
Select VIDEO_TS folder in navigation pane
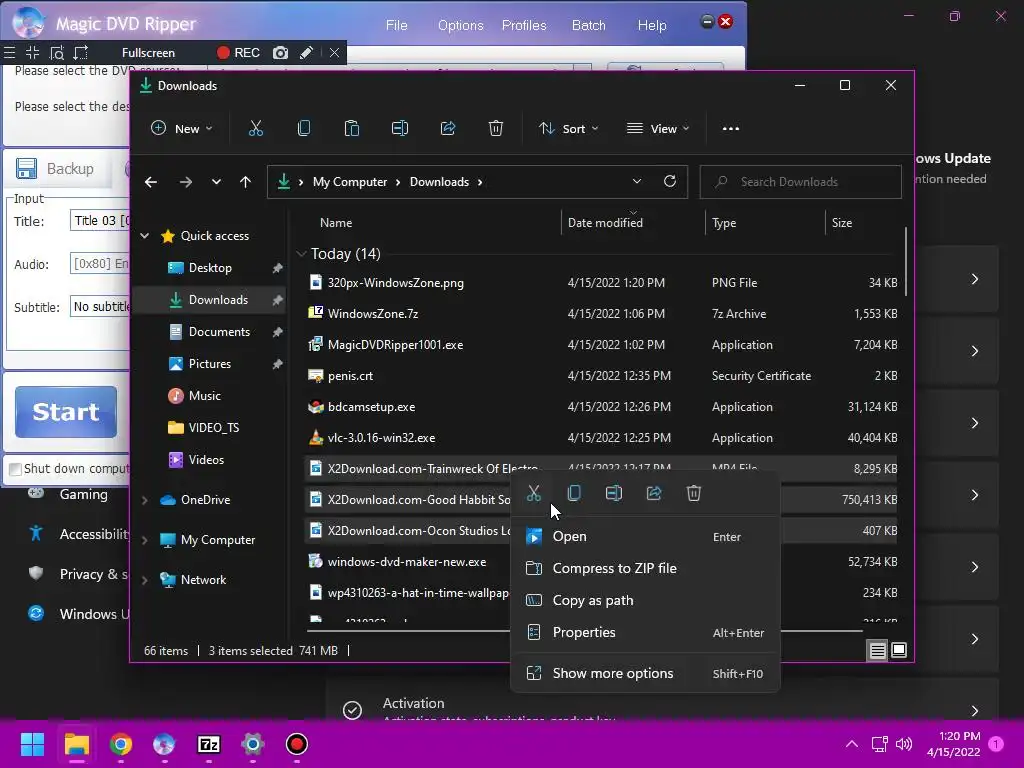click(214, 428)
